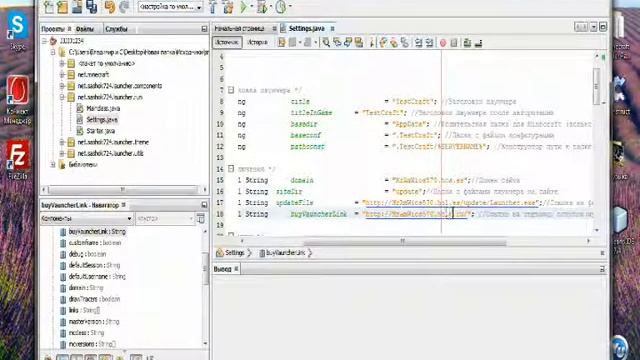Expand the net.sashok724.launcher.utils package

62,153
